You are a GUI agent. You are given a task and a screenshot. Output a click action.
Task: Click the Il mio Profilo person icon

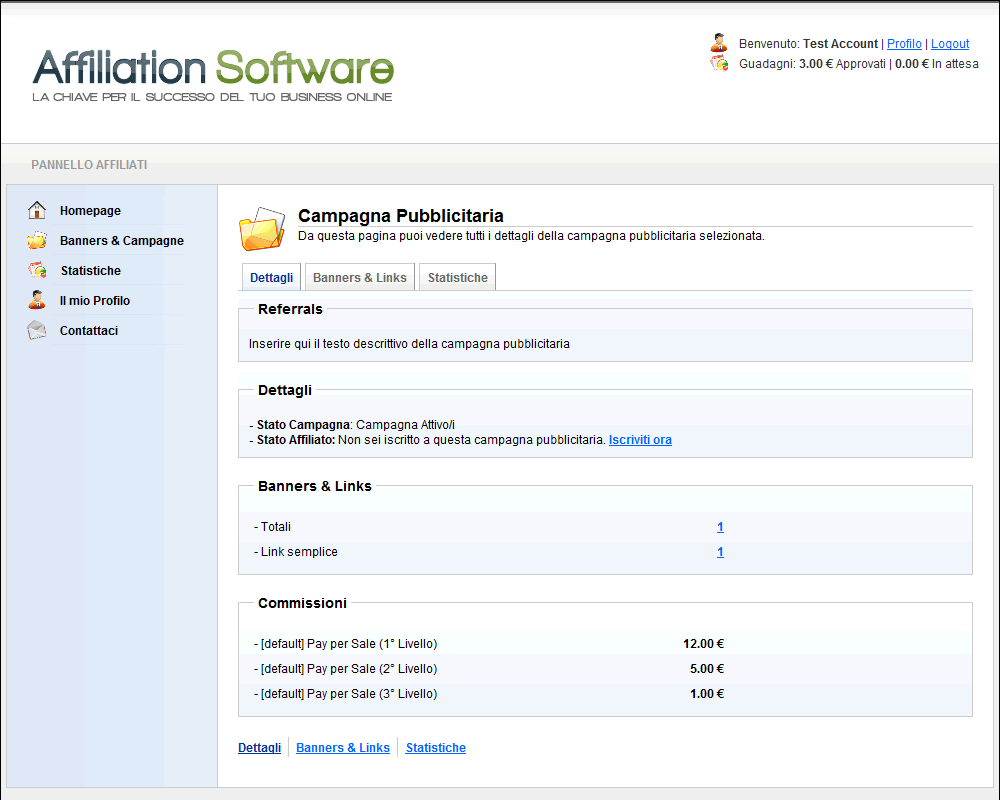(37, 300)
